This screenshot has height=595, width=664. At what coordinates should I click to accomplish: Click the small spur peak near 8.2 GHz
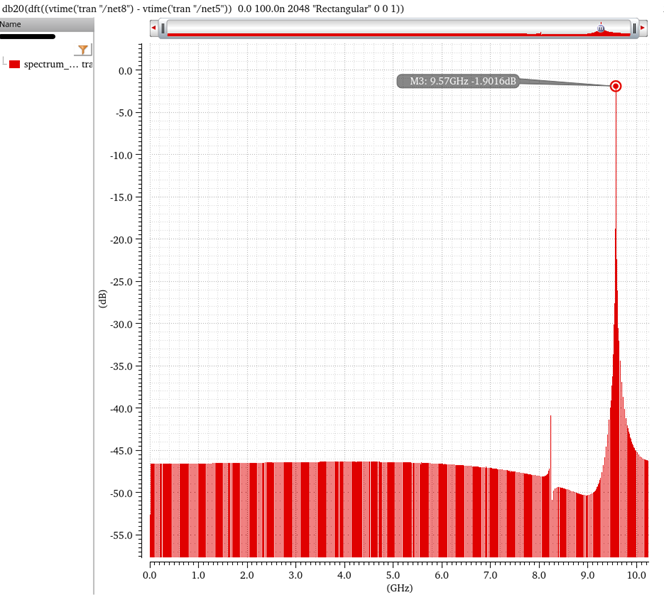pos(550,418)
